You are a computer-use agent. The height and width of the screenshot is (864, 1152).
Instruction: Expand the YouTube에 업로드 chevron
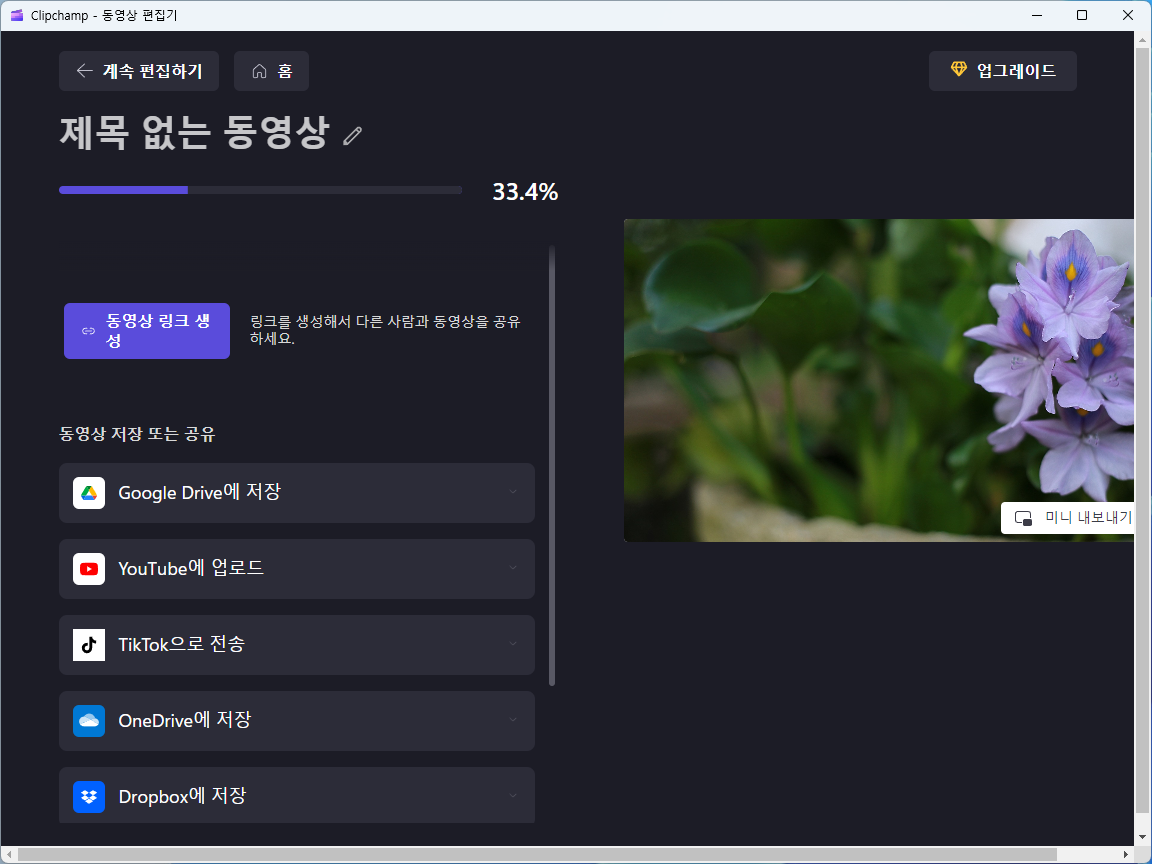click(513, 567)
